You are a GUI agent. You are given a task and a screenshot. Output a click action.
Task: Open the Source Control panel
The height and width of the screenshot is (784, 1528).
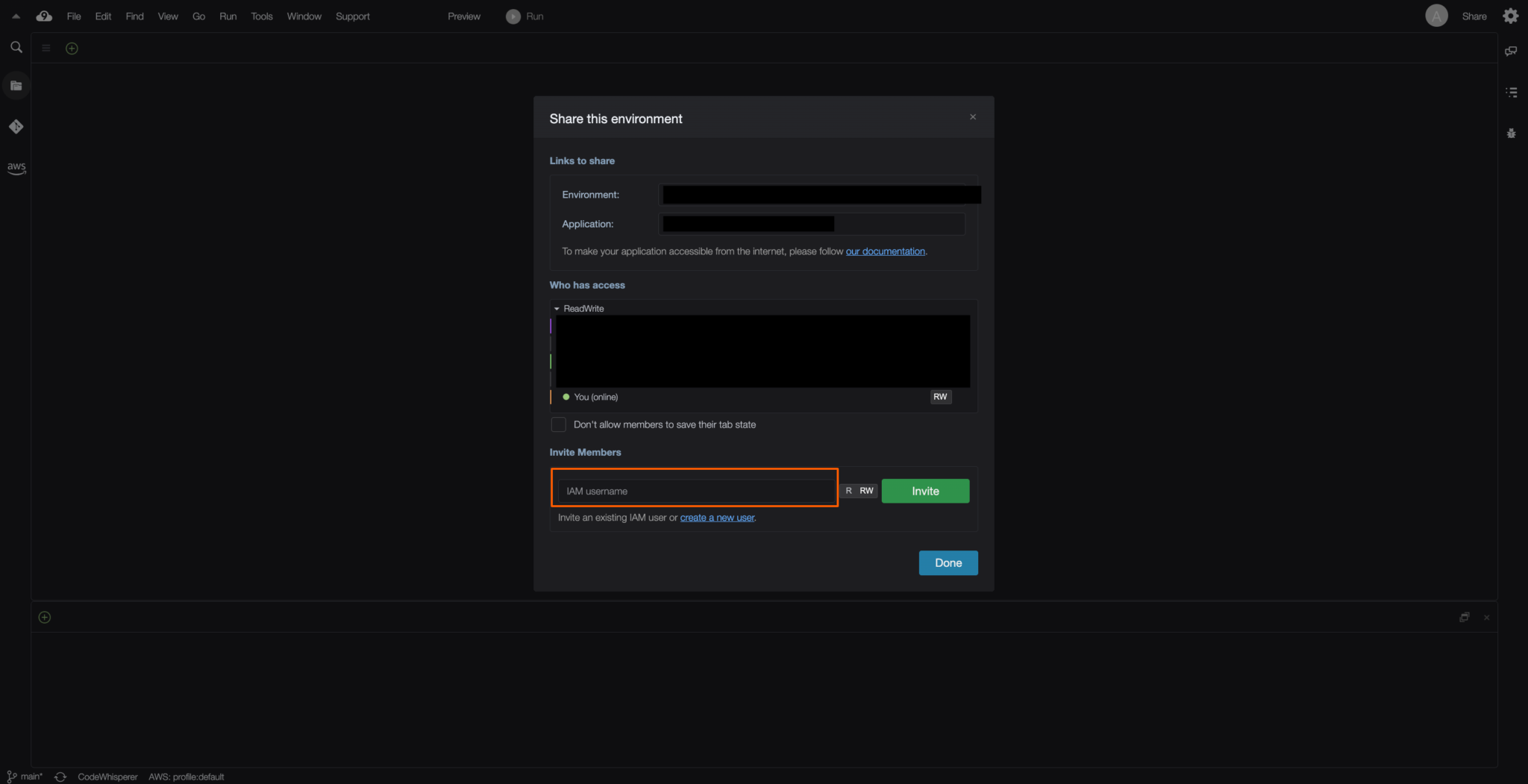[16, 127]
